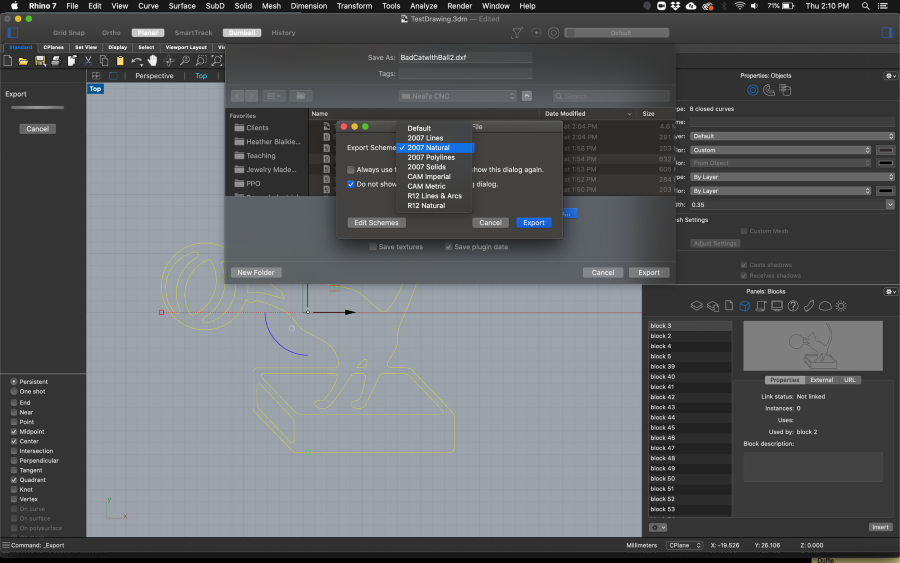Click the Paste clipboard icon
The height and width of the screenshot is (563, 900).
point(120,60)
